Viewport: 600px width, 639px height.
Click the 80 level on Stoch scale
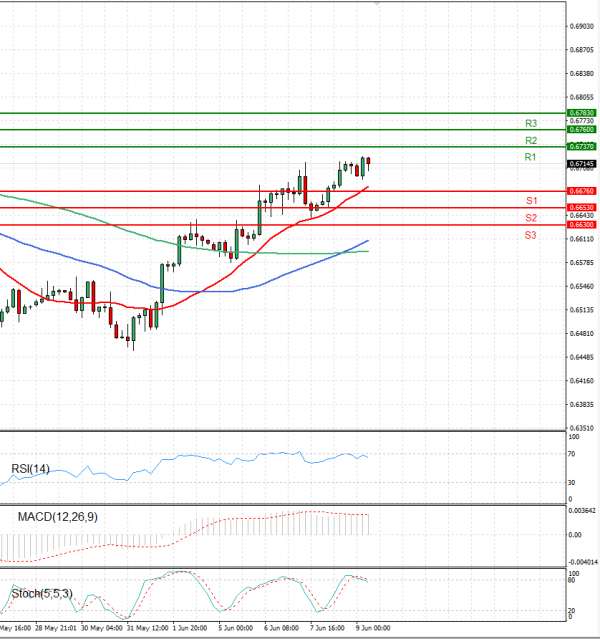point(572,580)
